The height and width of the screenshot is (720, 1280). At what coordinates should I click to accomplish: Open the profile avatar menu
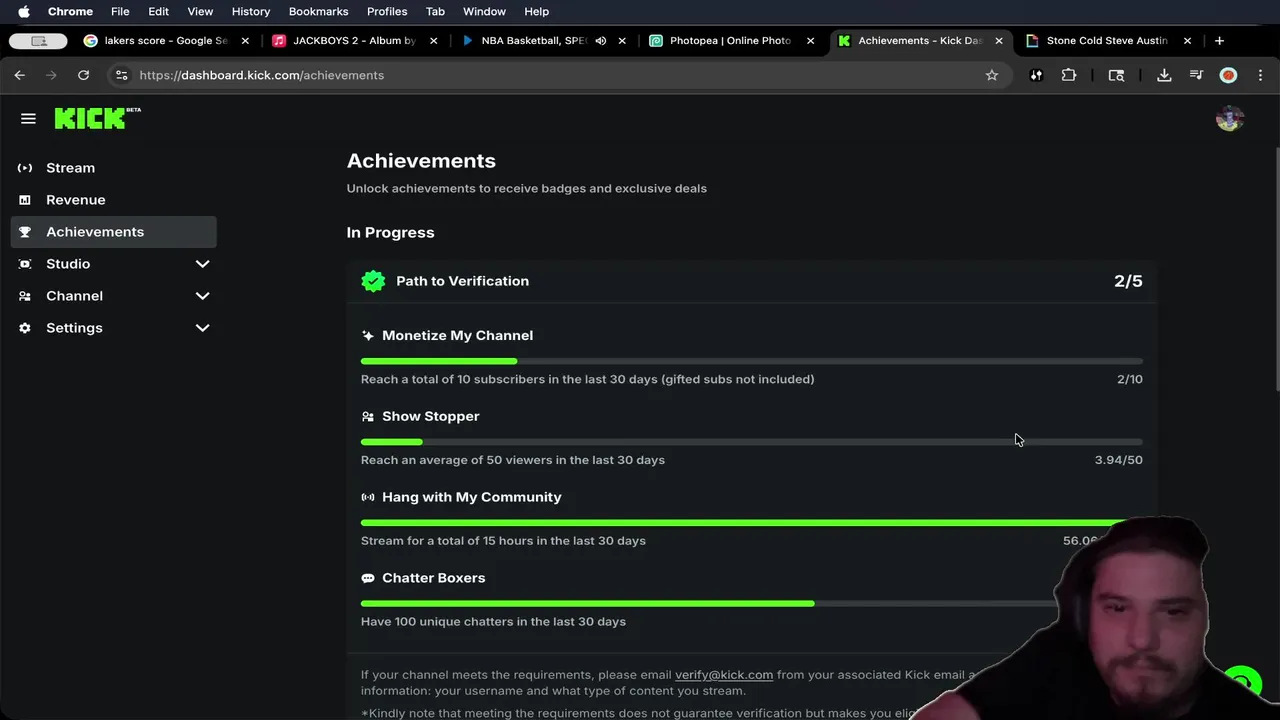[1230, 119]
